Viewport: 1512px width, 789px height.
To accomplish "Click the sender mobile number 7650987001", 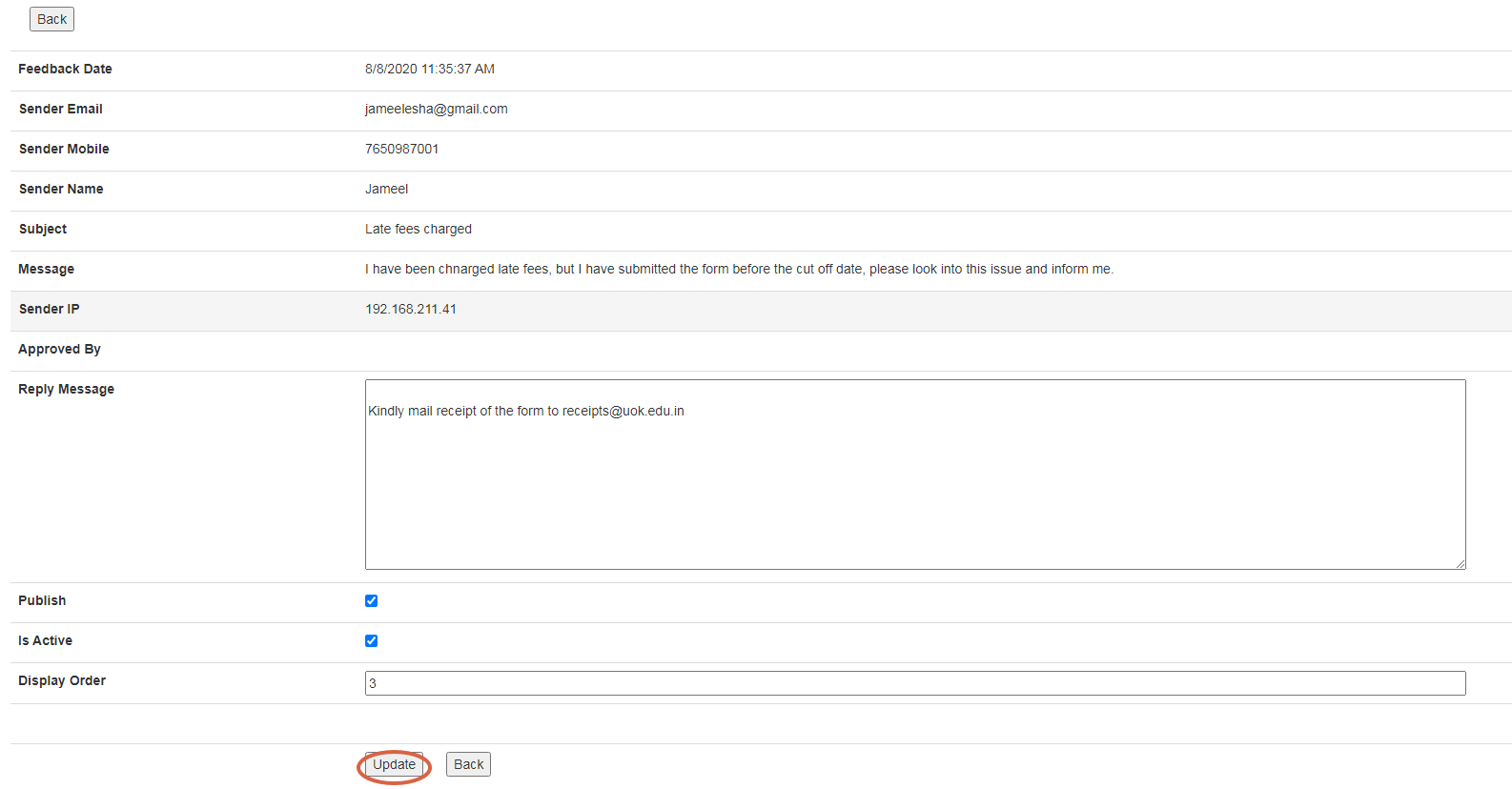I will pyautogui.click(x=401, y=149).
